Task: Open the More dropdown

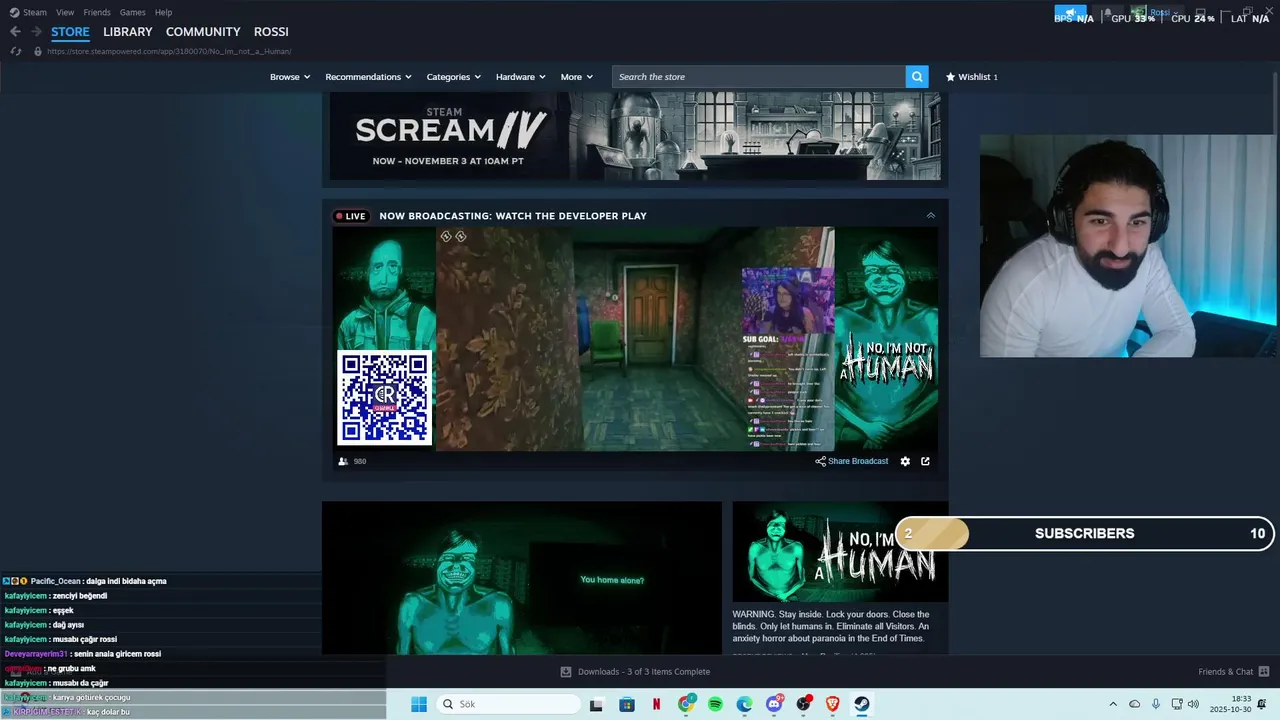Action: point(576,77)
